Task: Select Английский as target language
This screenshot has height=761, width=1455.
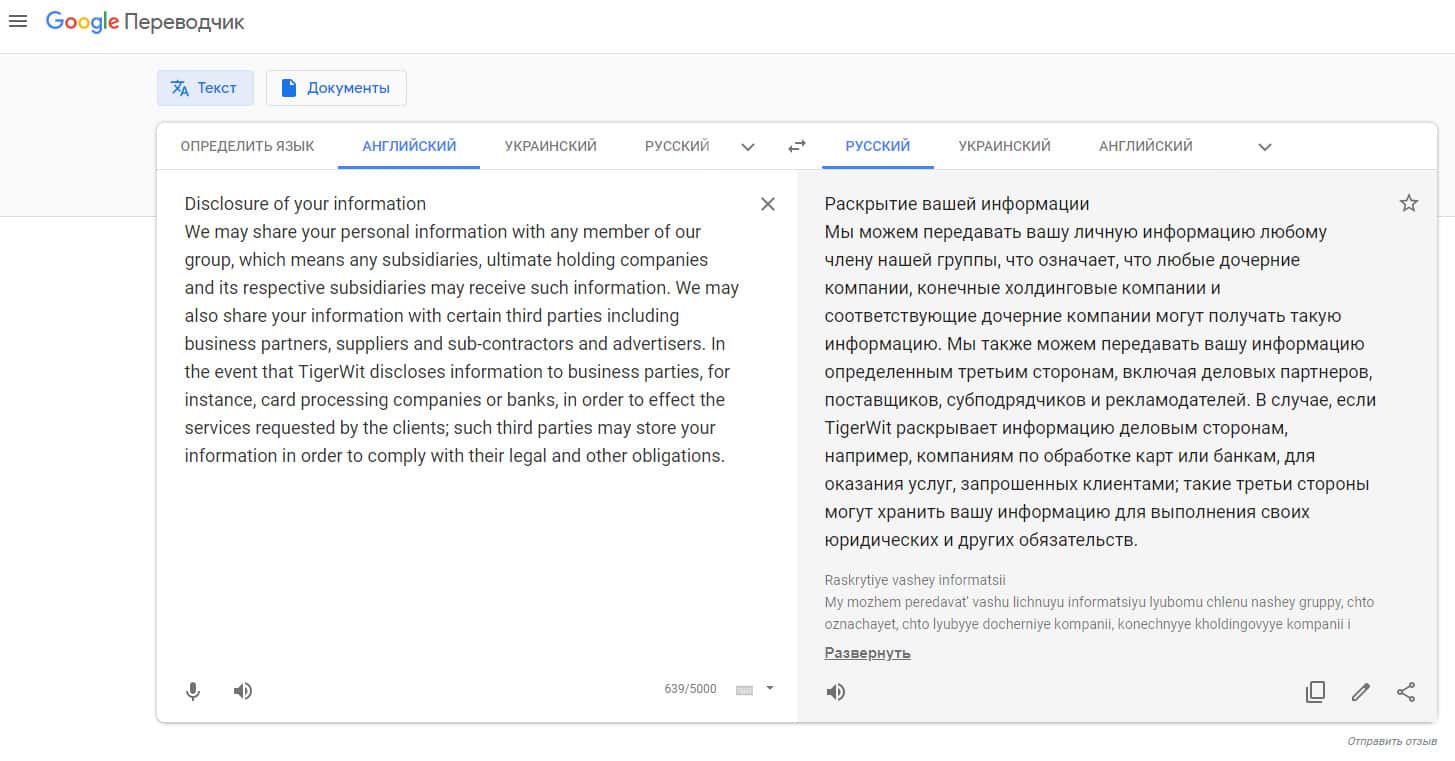Action: click(1145, 146)
